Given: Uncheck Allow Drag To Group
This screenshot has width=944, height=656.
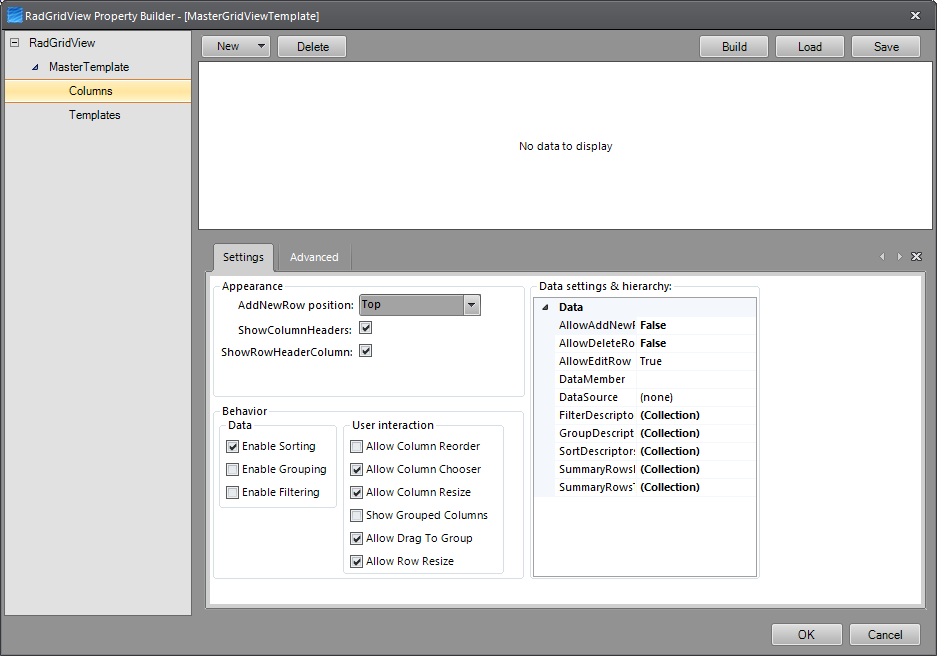Looking at the screenshot, I should click(356, 539).
